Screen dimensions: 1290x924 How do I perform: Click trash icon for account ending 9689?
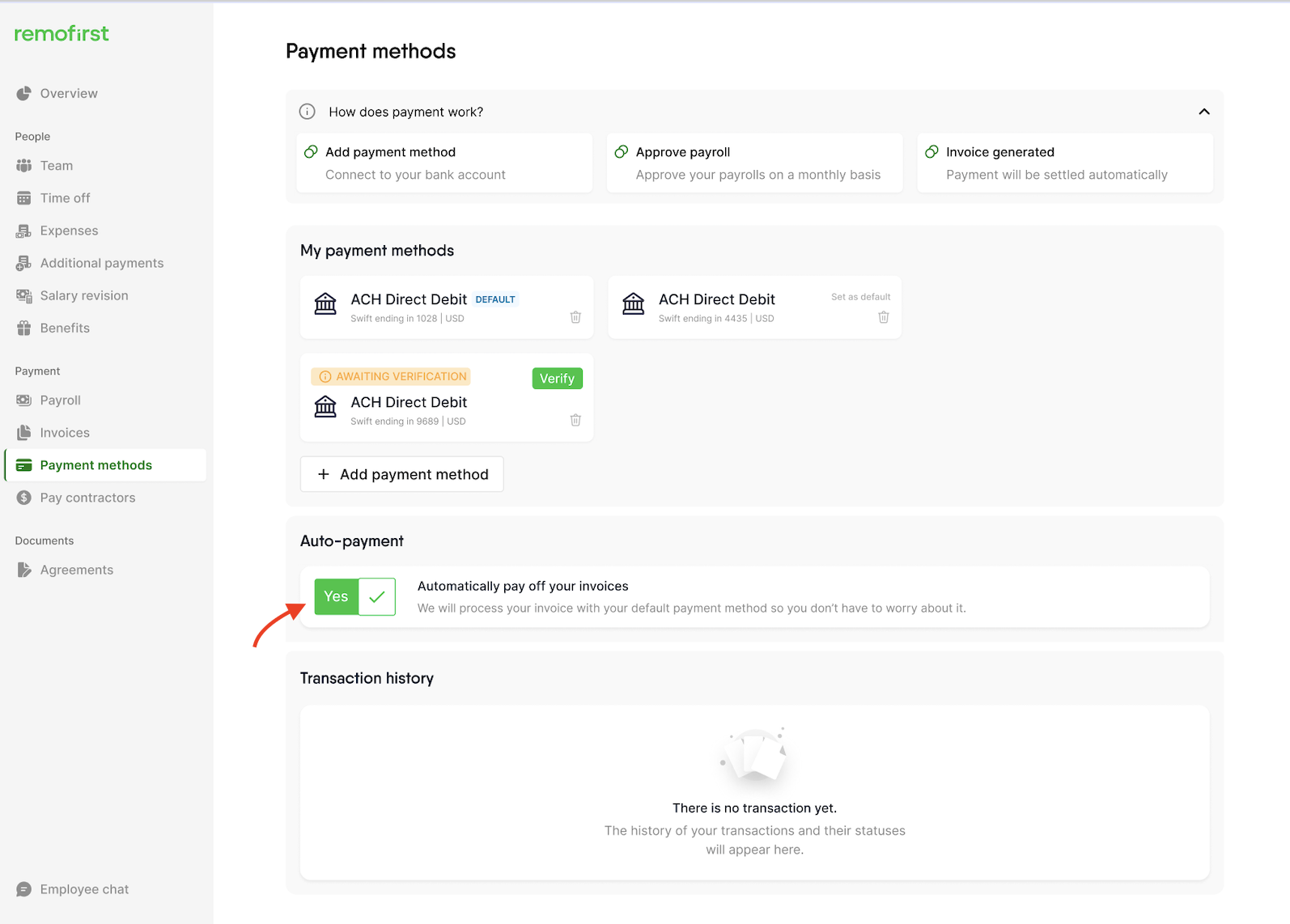(x=575, y=420)
